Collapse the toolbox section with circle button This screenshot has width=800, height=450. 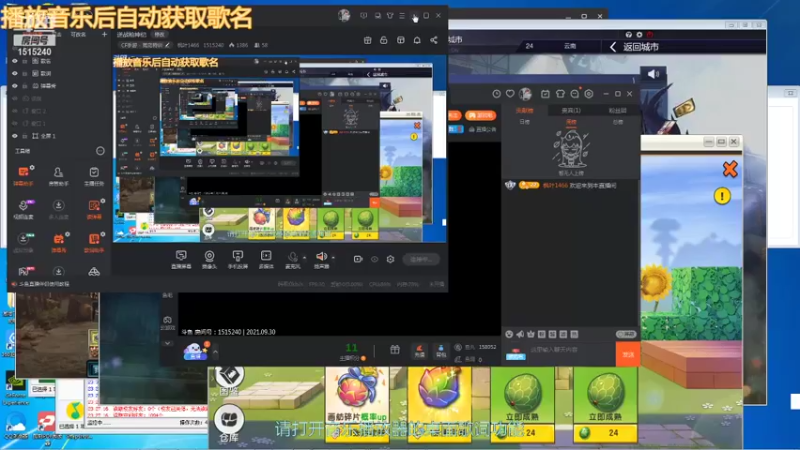point(100,151)
